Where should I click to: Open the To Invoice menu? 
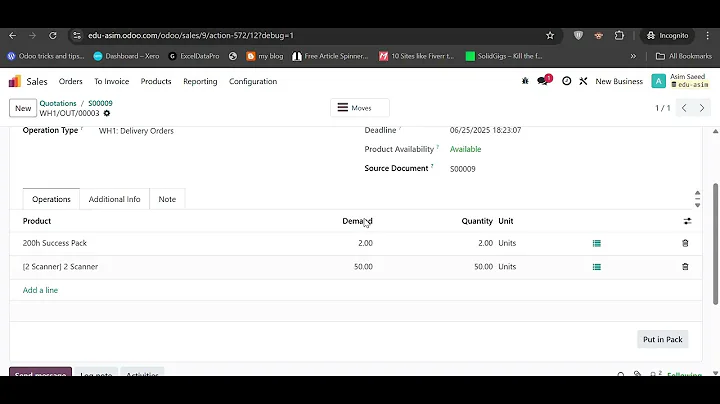point(112,81)
